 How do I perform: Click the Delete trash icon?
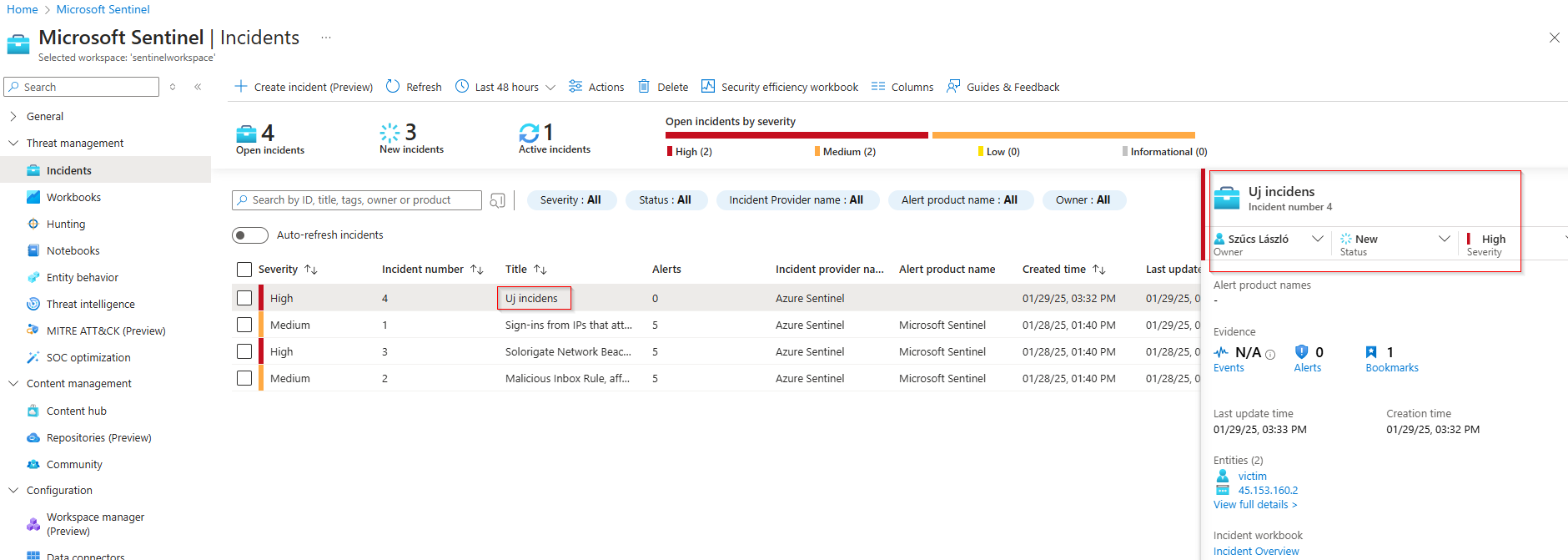(644, 87)
